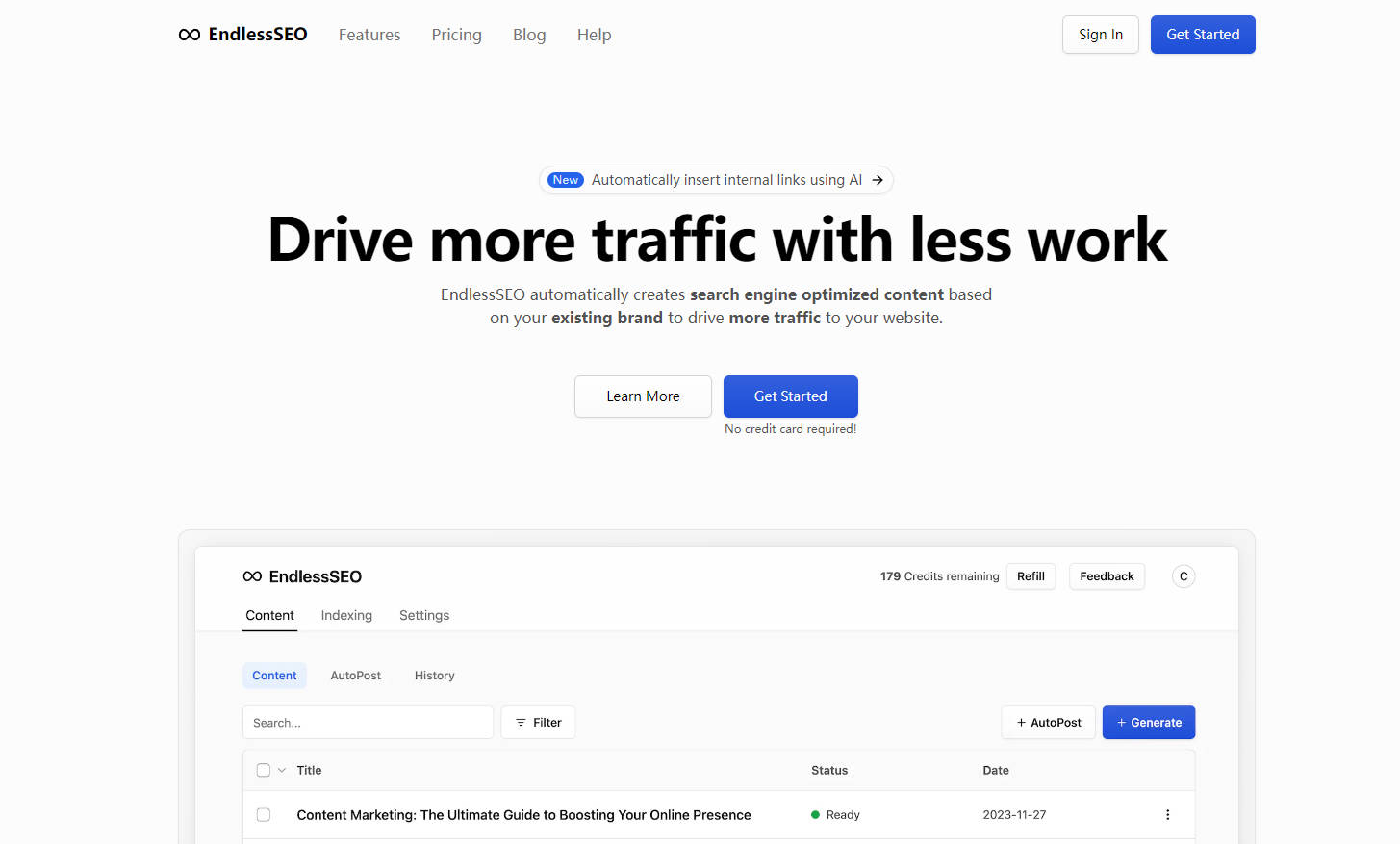Select the History tab
Viewport: 1400px width, 844px height.
coord(434,675)
